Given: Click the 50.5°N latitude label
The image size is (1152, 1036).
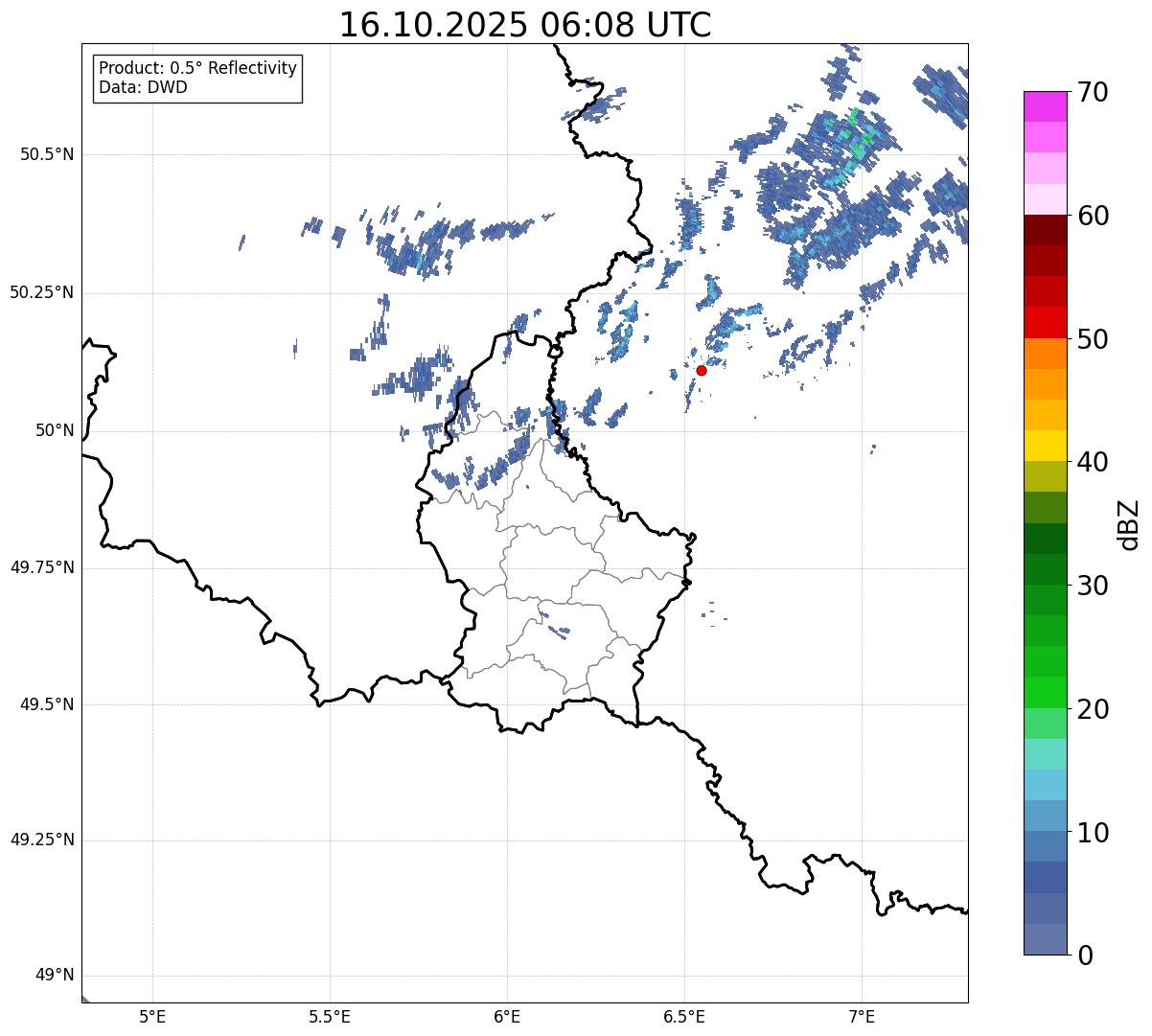Looking at the screenshot, I should (x=47, y=154).
